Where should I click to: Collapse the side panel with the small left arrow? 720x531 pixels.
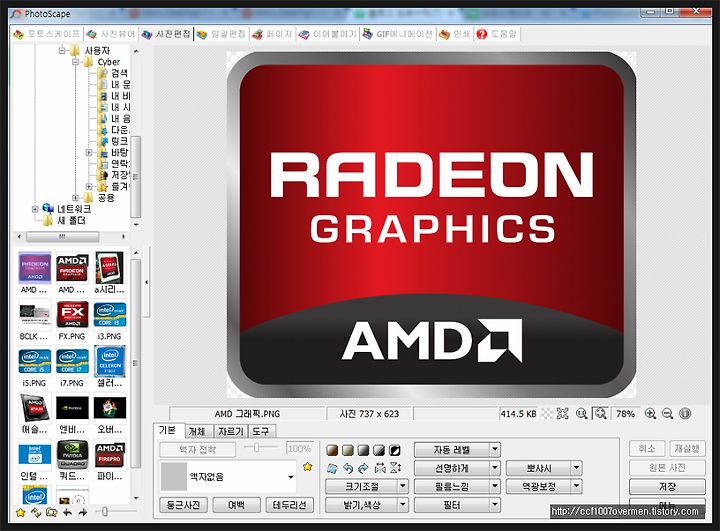(146, 282)
